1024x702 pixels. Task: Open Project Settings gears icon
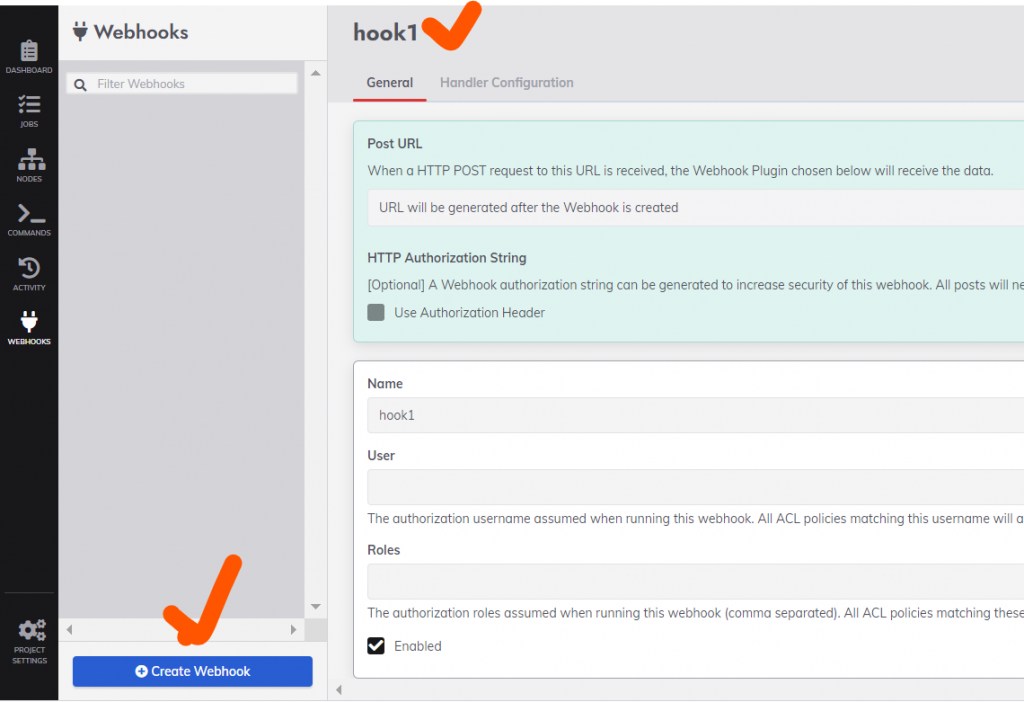30,631
